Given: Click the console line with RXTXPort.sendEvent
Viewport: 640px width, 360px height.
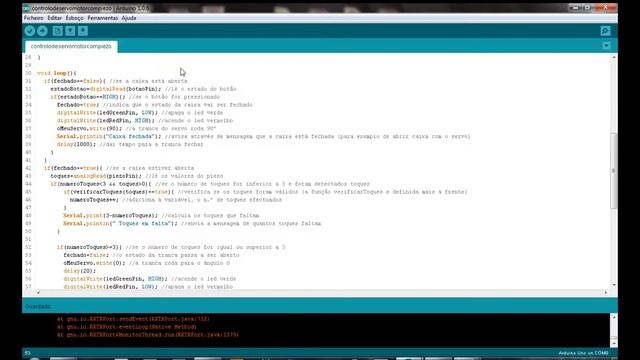Looking at the screenshot, I should click(133, 319).
